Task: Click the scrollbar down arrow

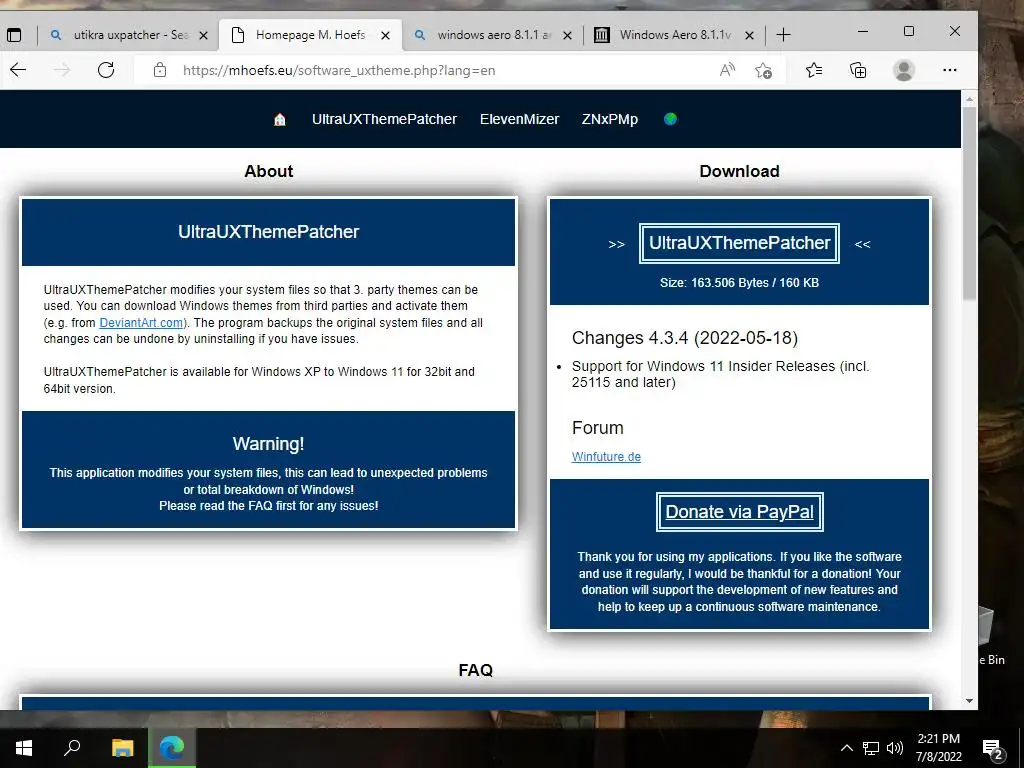Action: [x=969, y=701]
